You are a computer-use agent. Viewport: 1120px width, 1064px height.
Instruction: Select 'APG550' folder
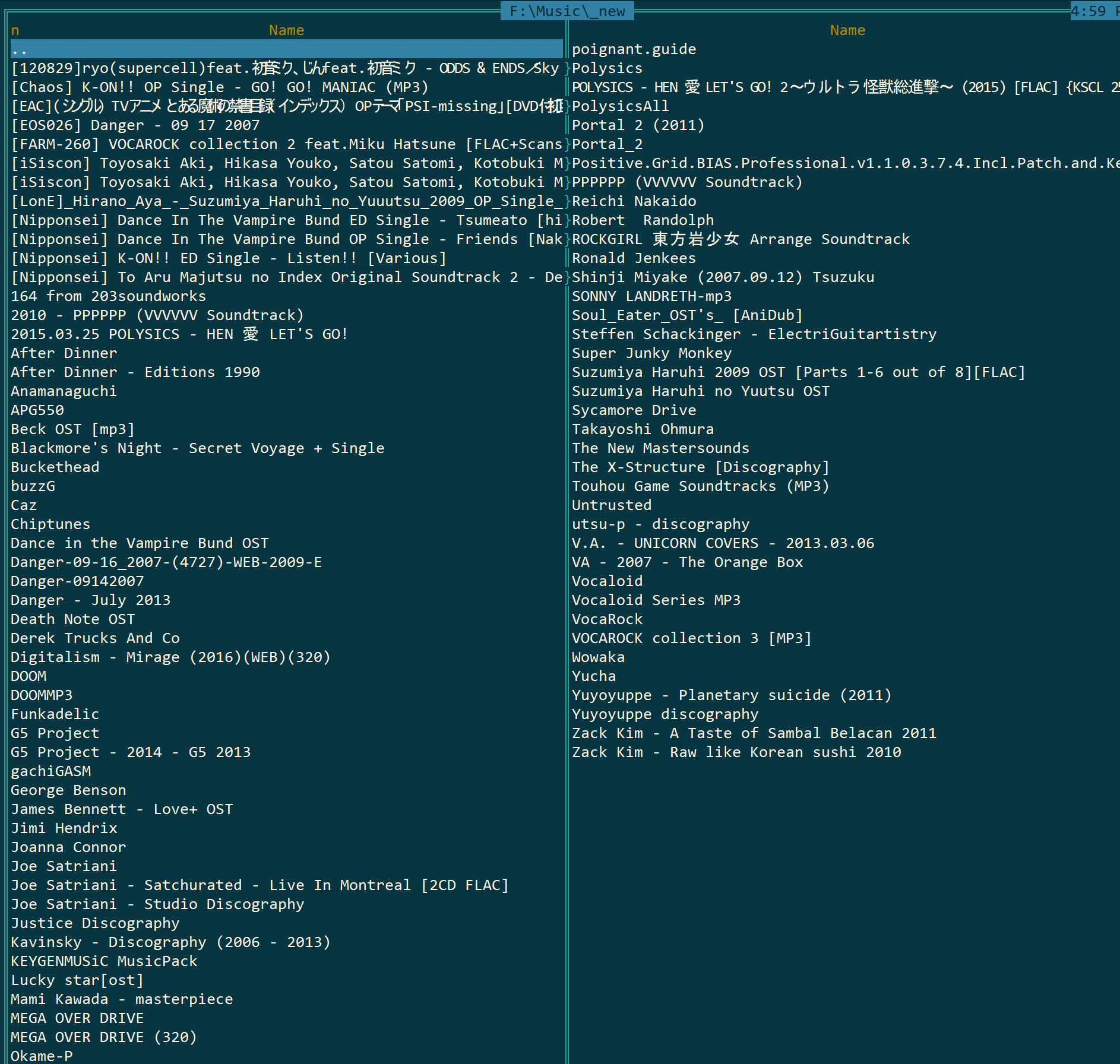37,410
